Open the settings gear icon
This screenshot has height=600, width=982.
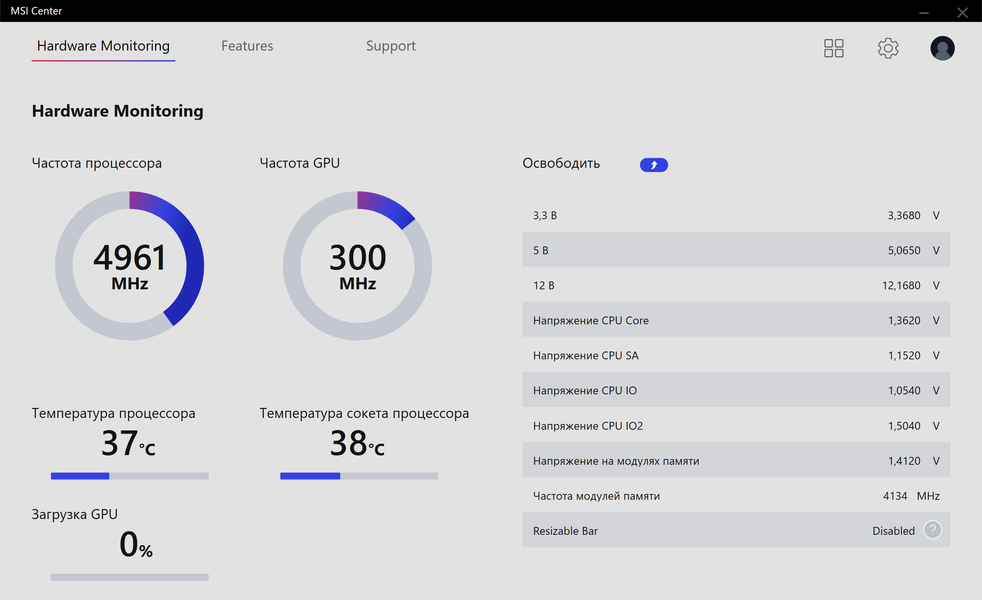(x=888, y=48)
